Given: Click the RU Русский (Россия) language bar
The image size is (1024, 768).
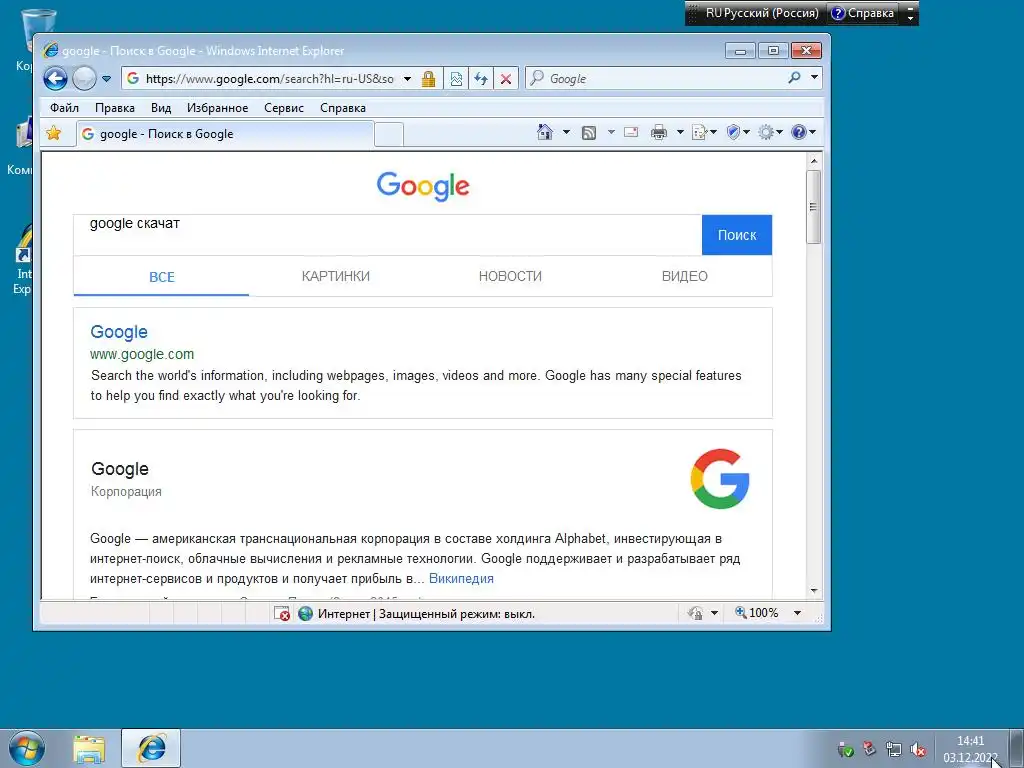Looking at the screenshot, I should tap(761, 13).
